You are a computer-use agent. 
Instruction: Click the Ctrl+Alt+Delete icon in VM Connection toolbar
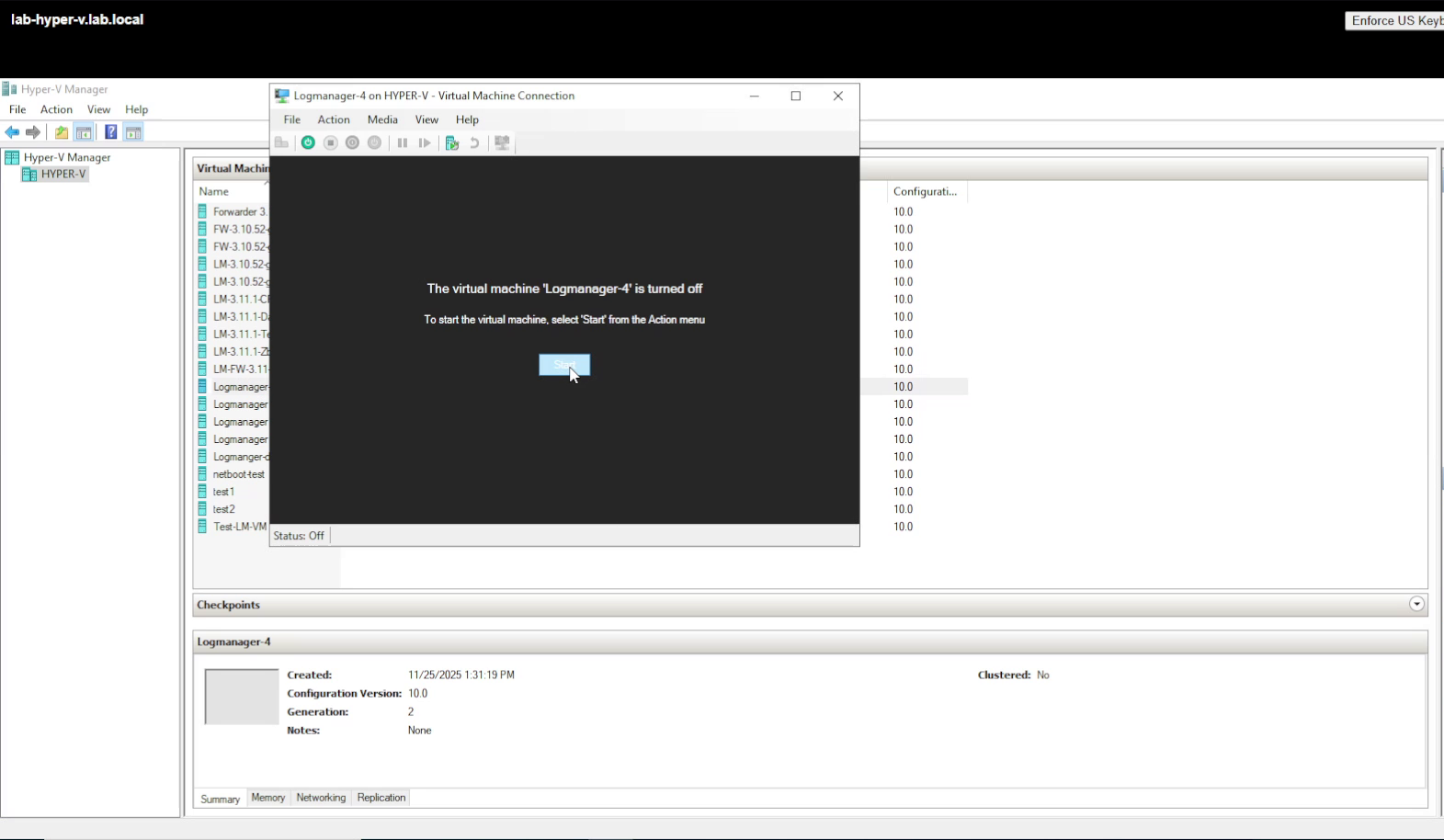click(x=281, y=142)
